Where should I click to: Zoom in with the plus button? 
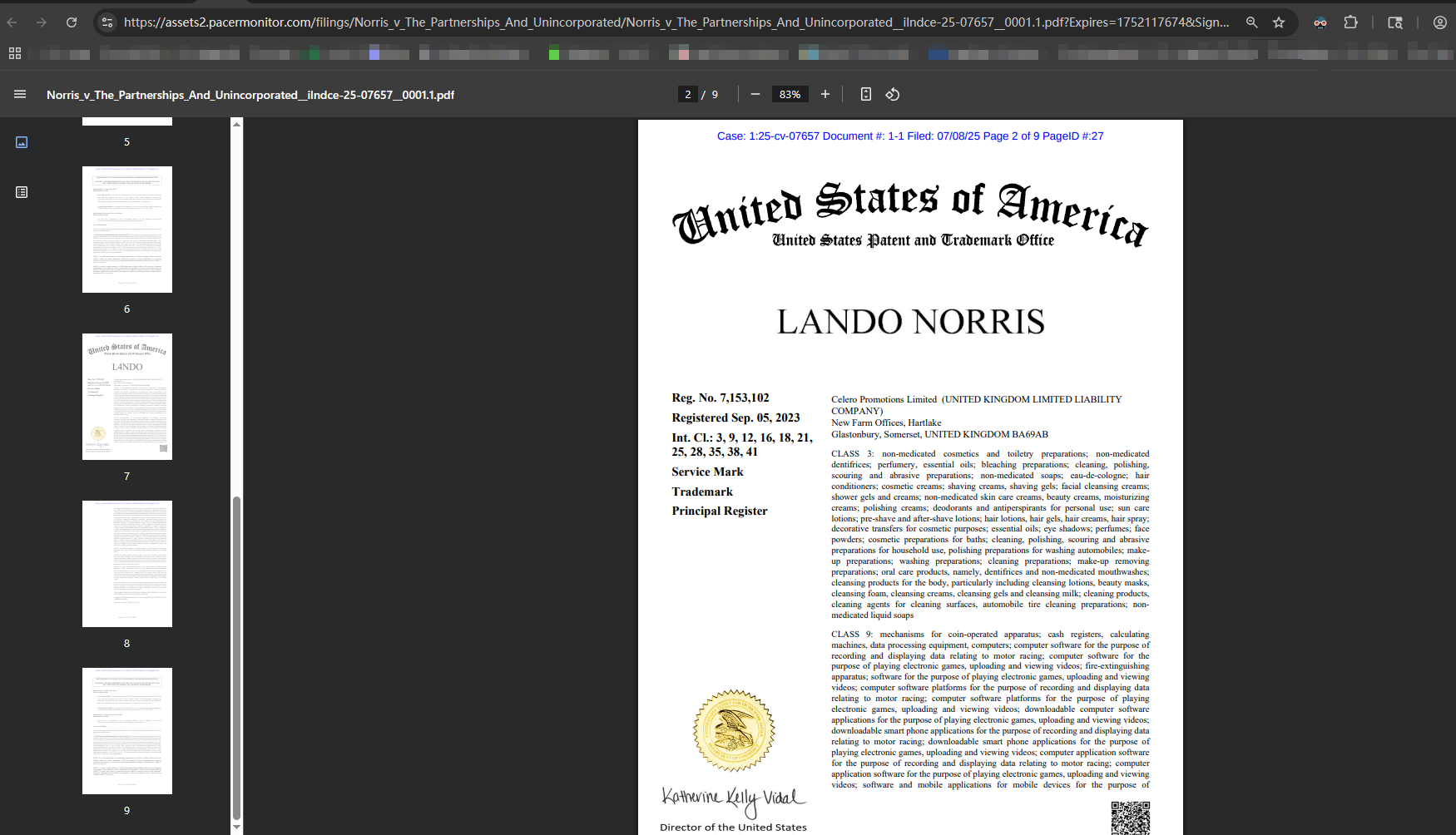click(x=825, y=95)
